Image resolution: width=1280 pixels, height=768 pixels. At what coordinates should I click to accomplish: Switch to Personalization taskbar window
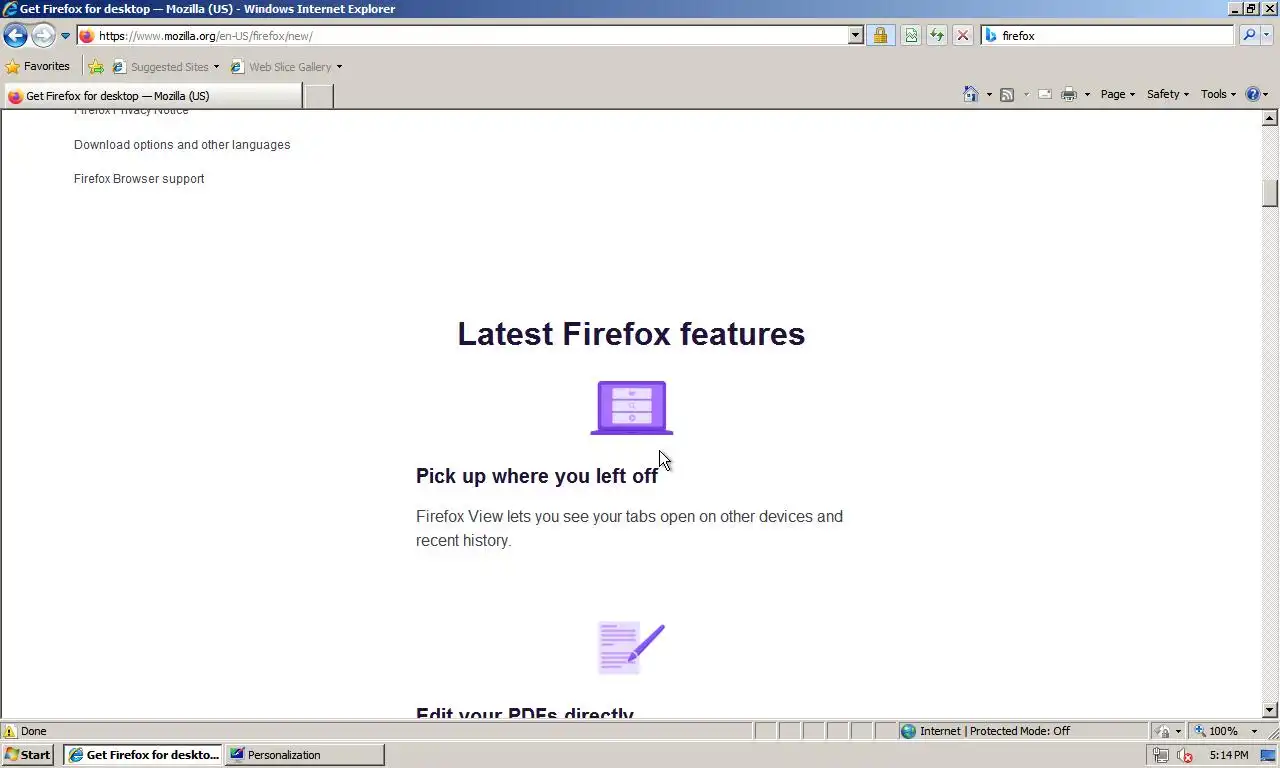pos(304,755)
